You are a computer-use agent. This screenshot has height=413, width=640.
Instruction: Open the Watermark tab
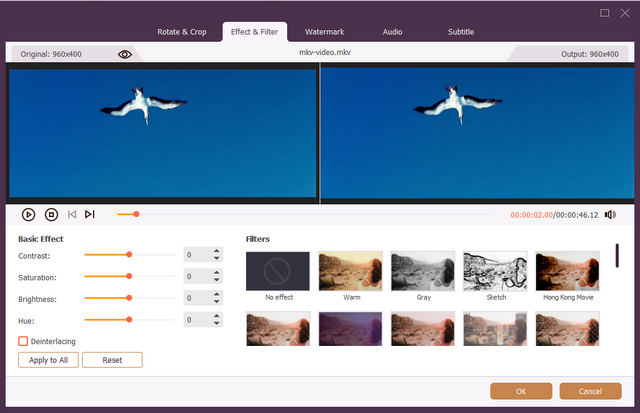pos(324,32)
